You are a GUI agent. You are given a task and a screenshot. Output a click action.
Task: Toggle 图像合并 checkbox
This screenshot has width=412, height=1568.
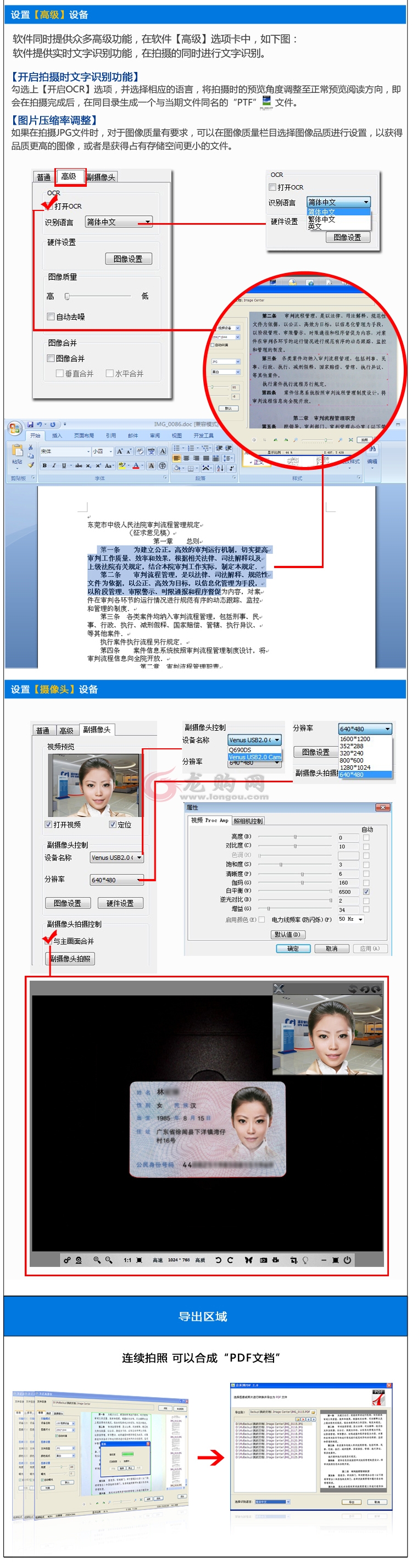tap(51, 358)
